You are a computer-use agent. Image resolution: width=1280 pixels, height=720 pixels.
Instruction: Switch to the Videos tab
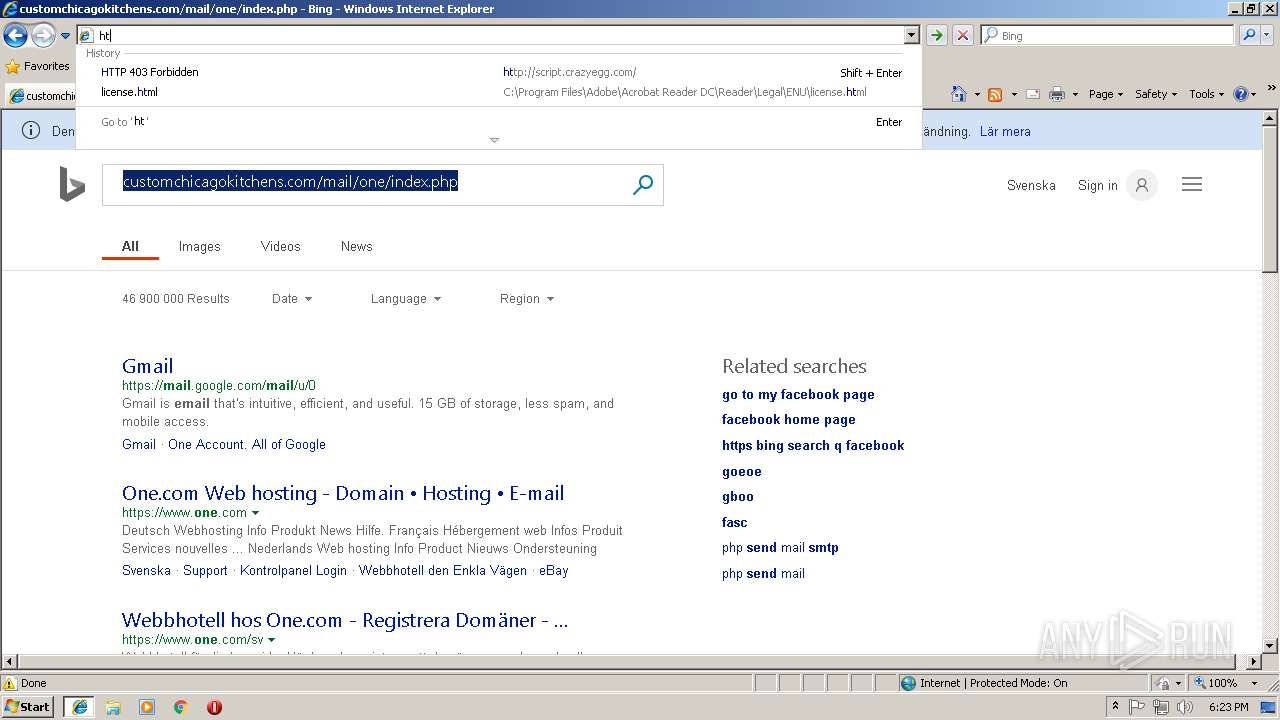(x=280, y=246)
